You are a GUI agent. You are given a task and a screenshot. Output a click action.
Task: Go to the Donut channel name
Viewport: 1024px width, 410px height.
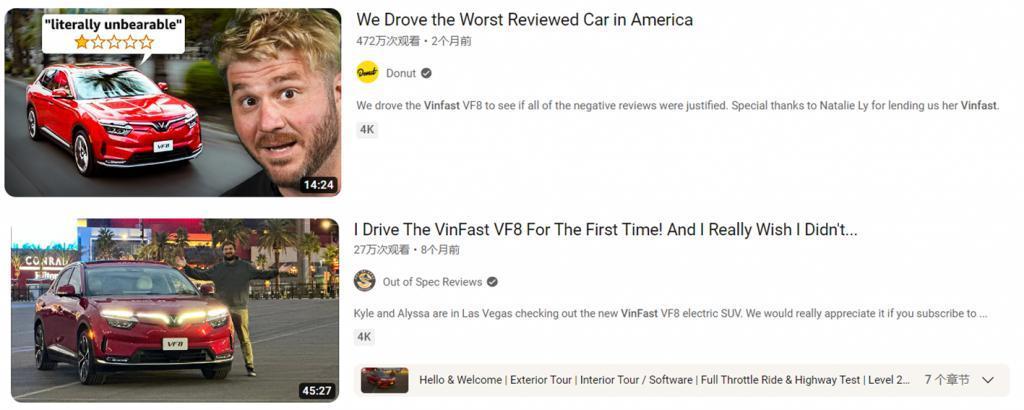pos(401,73)
